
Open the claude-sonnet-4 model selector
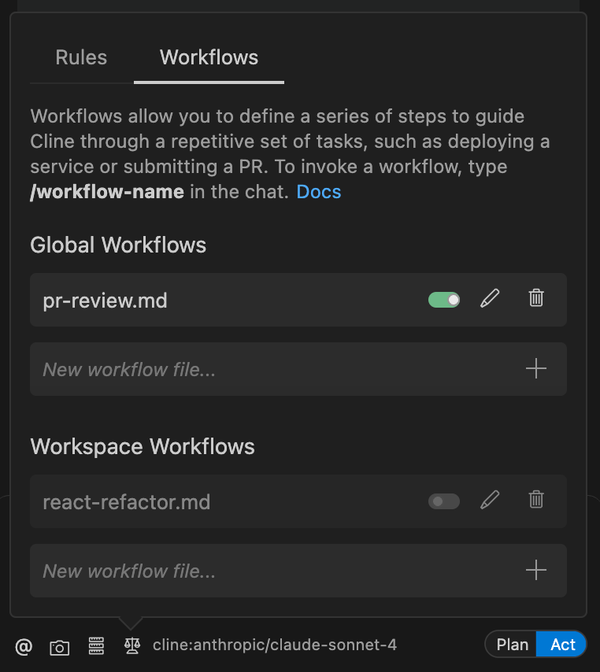point(274,646)
